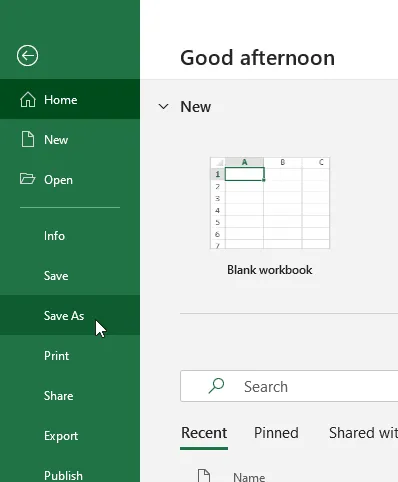Click the New label in sidebar
Viewport: 398px width, 482px height.
pos(56,140)
